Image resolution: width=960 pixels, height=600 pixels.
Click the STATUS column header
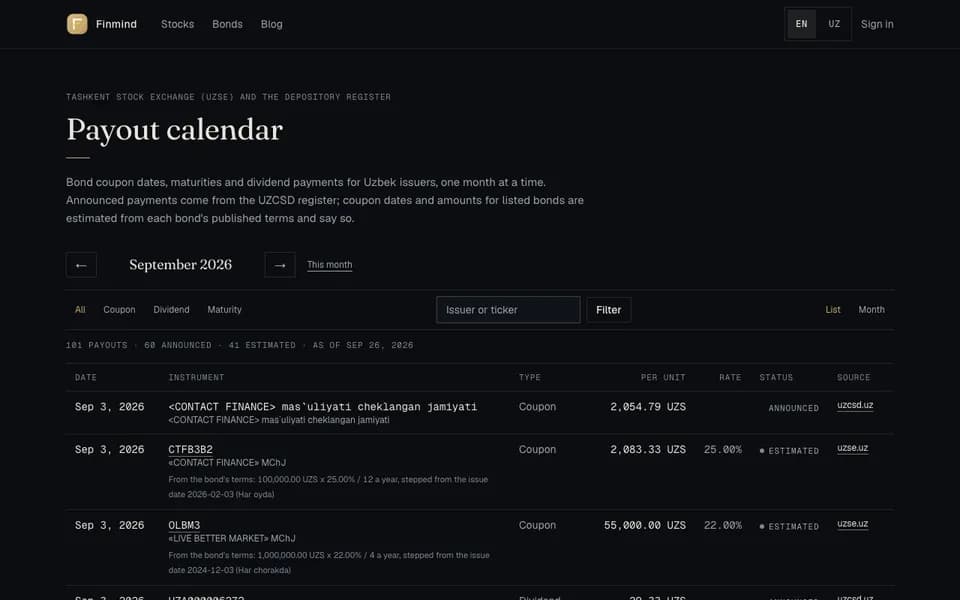pyautogui.click(x=776, y=377)
